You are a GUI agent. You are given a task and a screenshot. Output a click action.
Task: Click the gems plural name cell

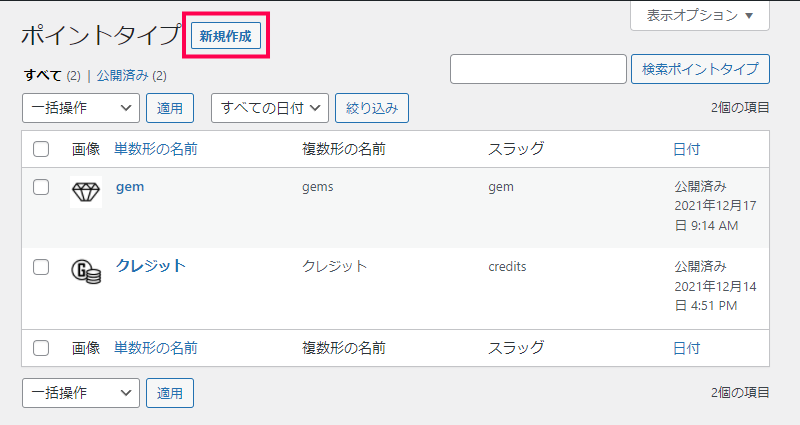coord(317,187)
